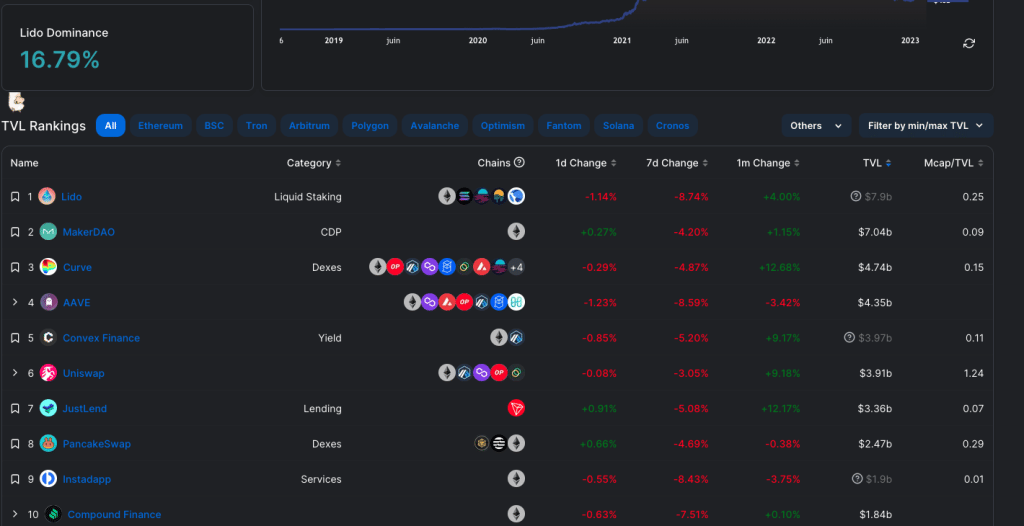Open the PancakeSwap protocol link
Viewport: 1024px width, 526px height.
(97, 444)
